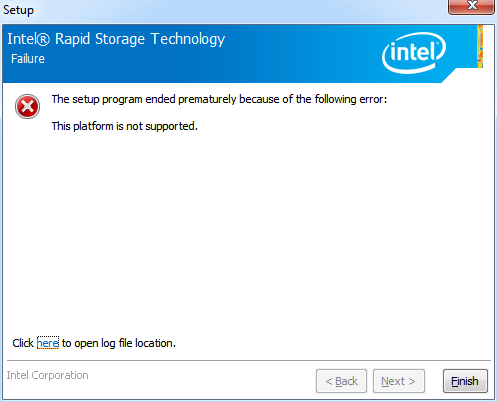
Task: Click the Intel logo in the banner
Action: 414,53
